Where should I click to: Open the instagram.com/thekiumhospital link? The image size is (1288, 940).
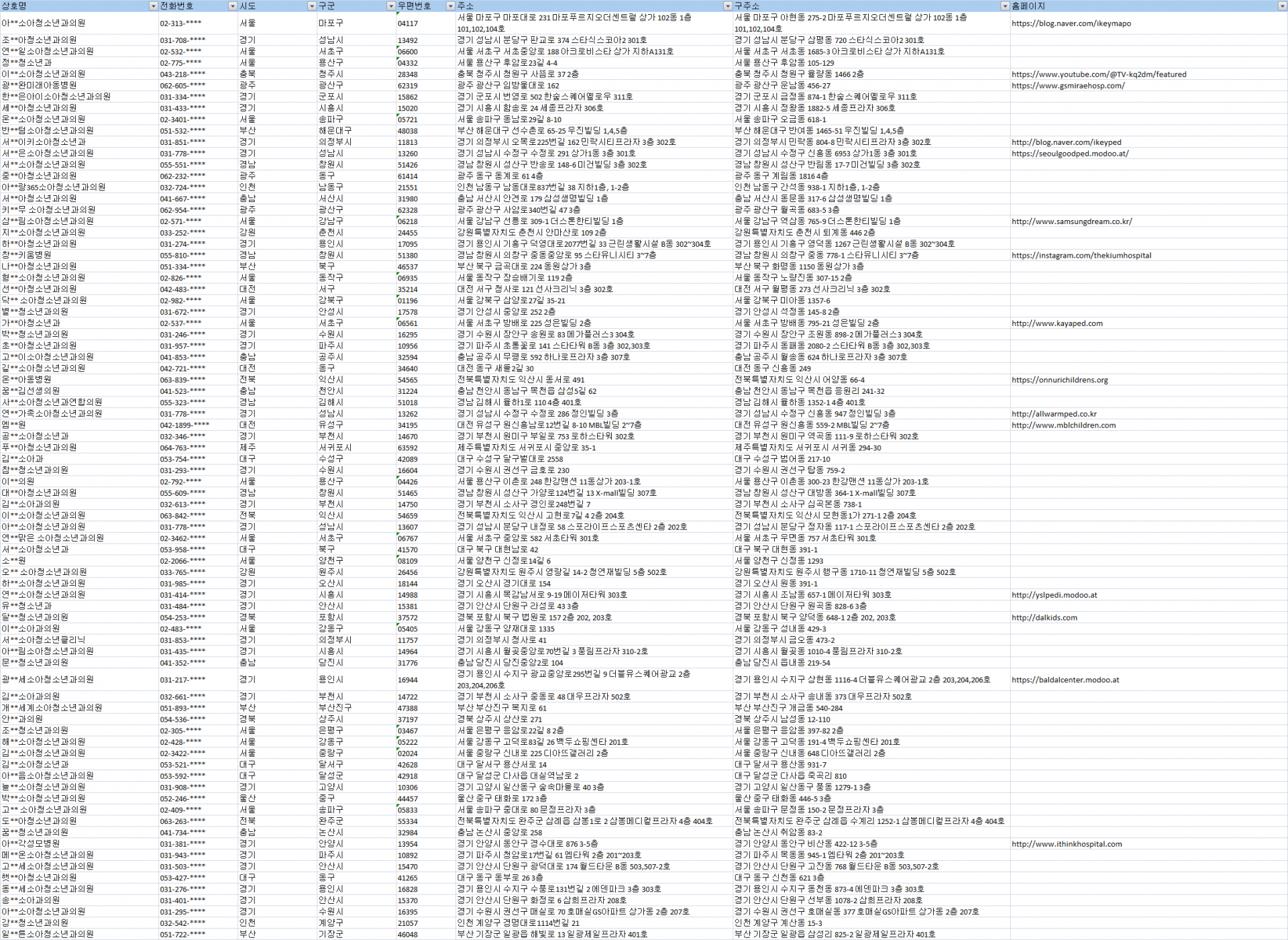(x=1081, y=256)
